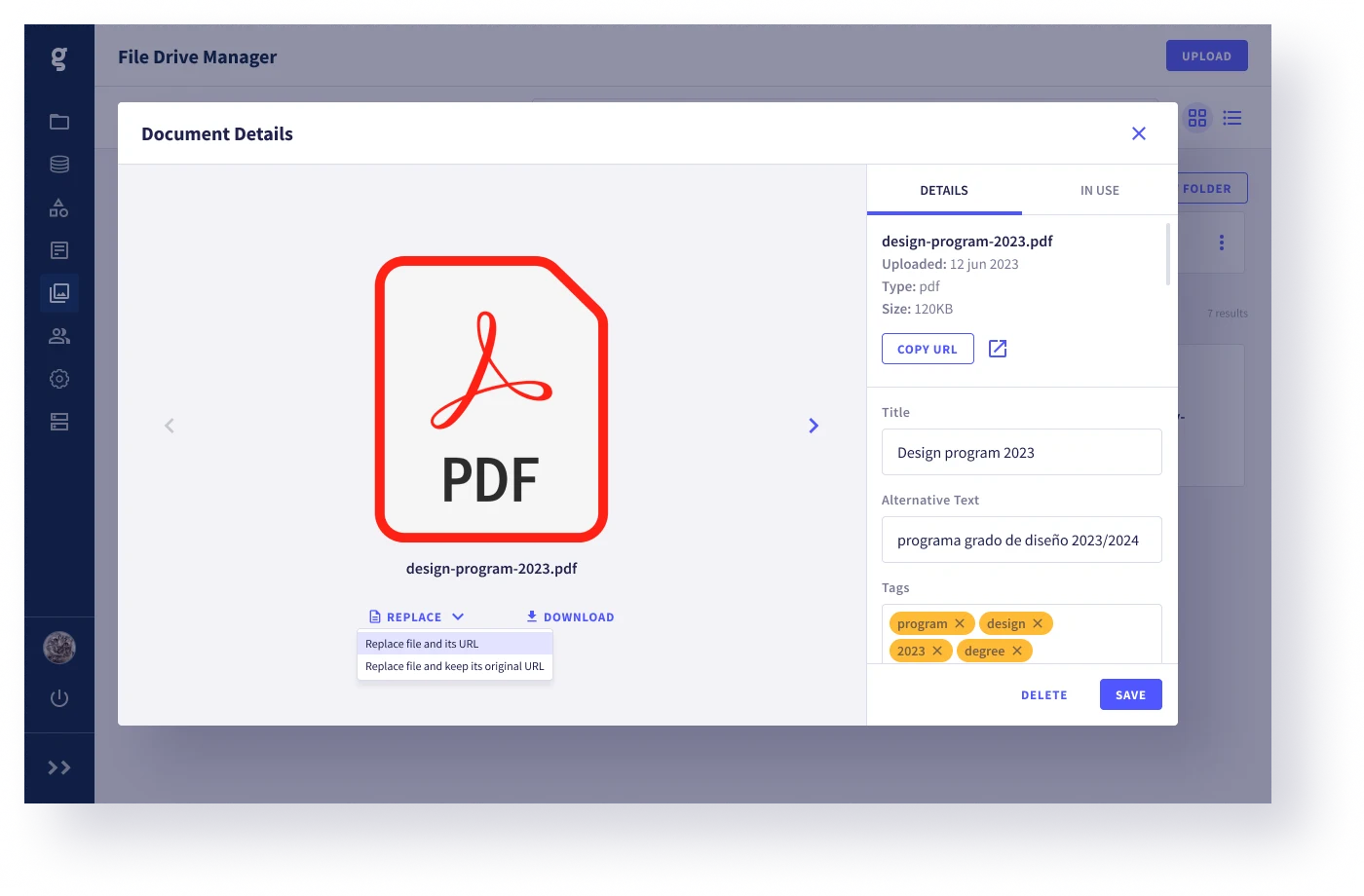This screenshot has height=896, width=1364.
Task: Open the settings gear in the sidebar
Action: 58,378
